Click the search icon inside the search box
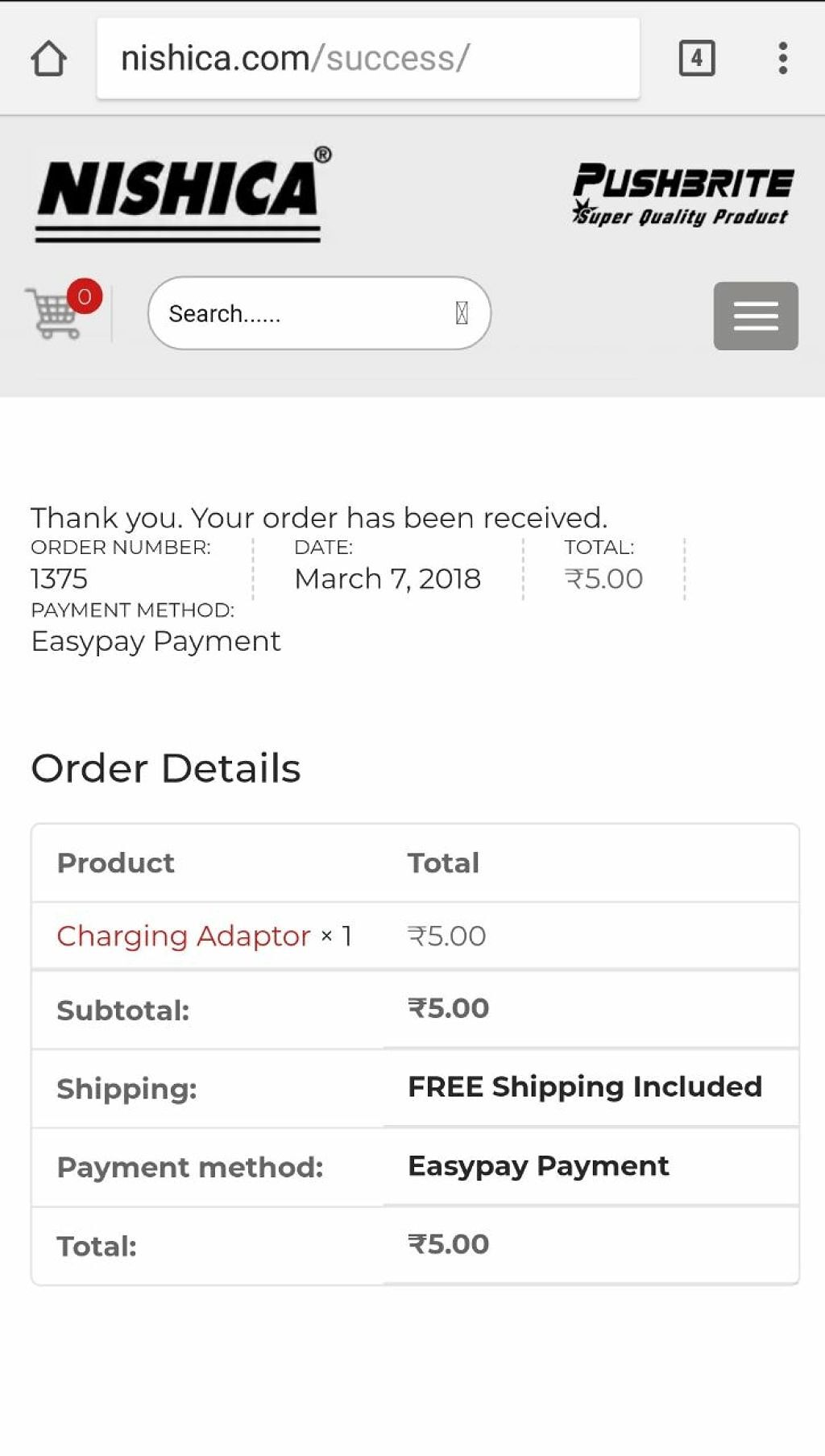Screen dimensions: 825x1456 coord(462,313)
